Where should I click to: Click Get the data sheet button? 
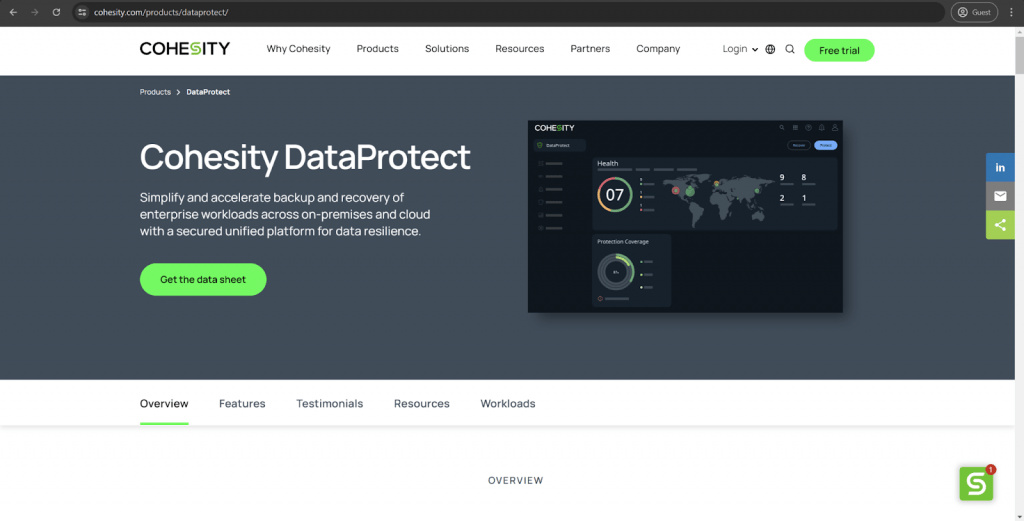pos(203,280)
